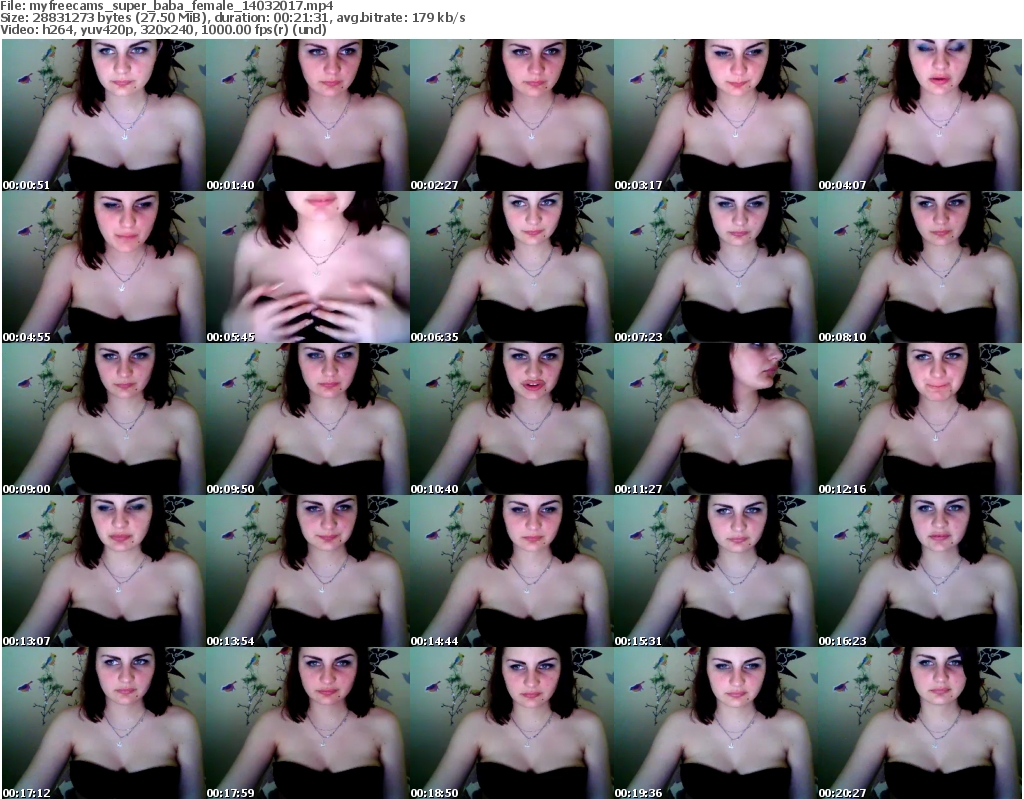Select the thumbnail timestamped 00:03:17
The height and width of the screenshot is (799, 1024).
tap(716, 115)
